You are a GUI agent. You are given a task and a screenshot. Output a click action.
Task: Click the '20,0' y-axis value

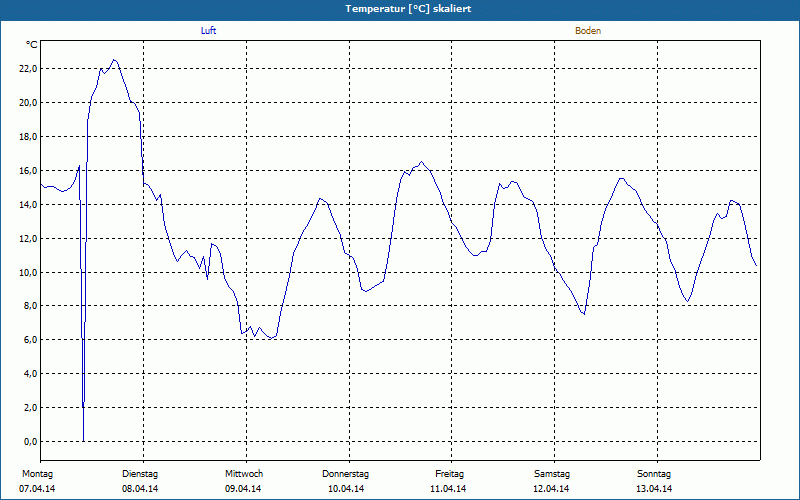28,103
